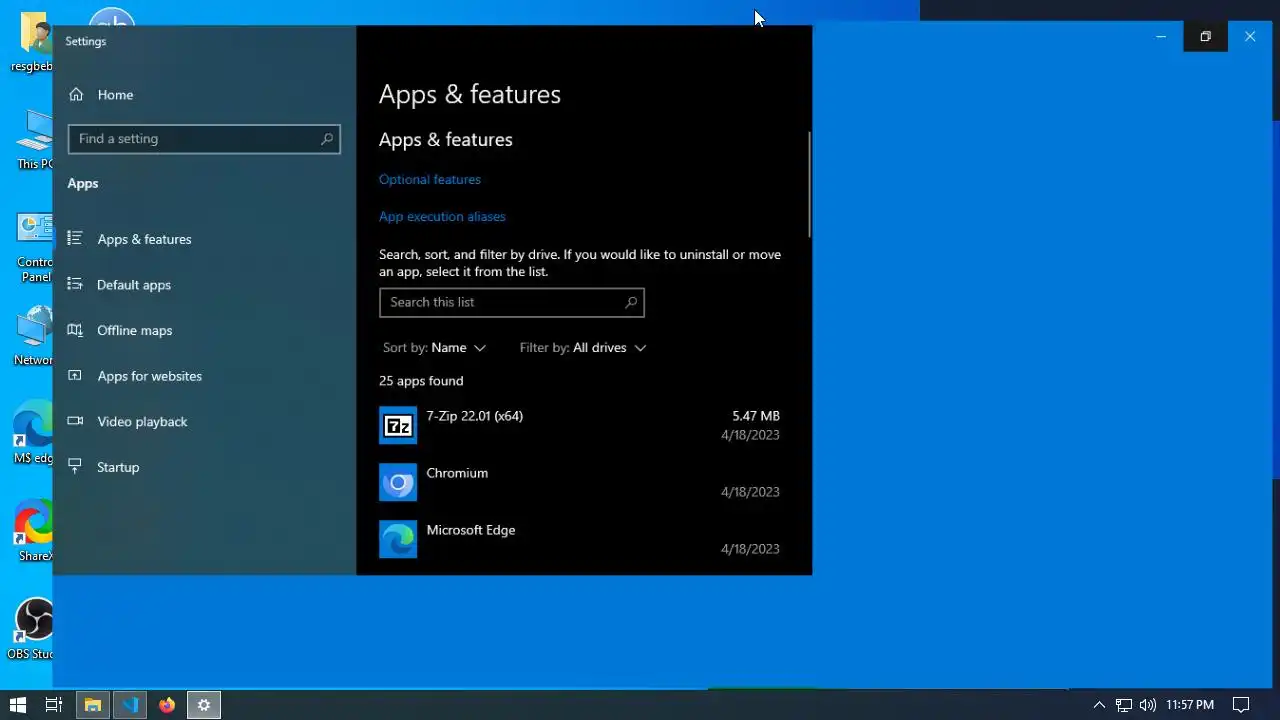Click the network tray icon

pyautogui.click(x=1124, y=705)
